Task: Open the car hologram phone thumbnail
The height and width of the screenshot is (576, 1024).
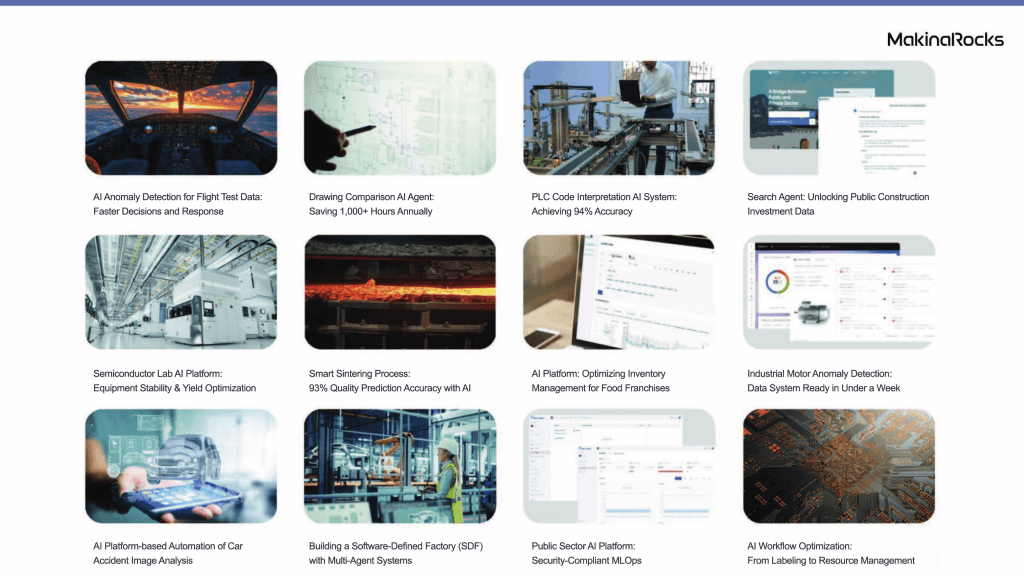Action: point(181,466)
